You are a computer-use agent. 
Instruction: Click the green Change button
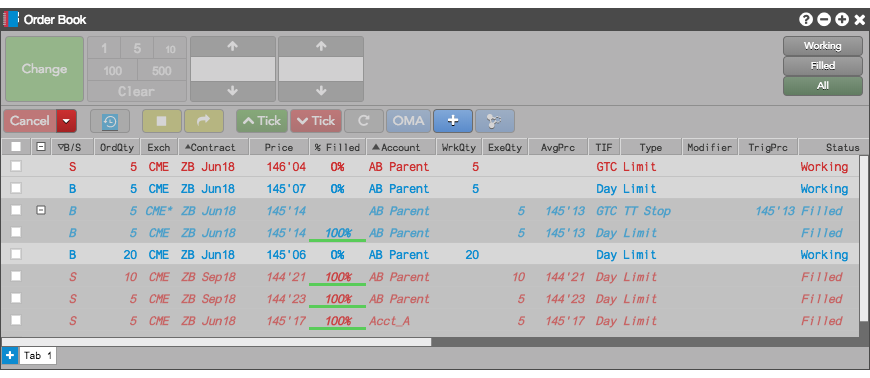point(44,69)
